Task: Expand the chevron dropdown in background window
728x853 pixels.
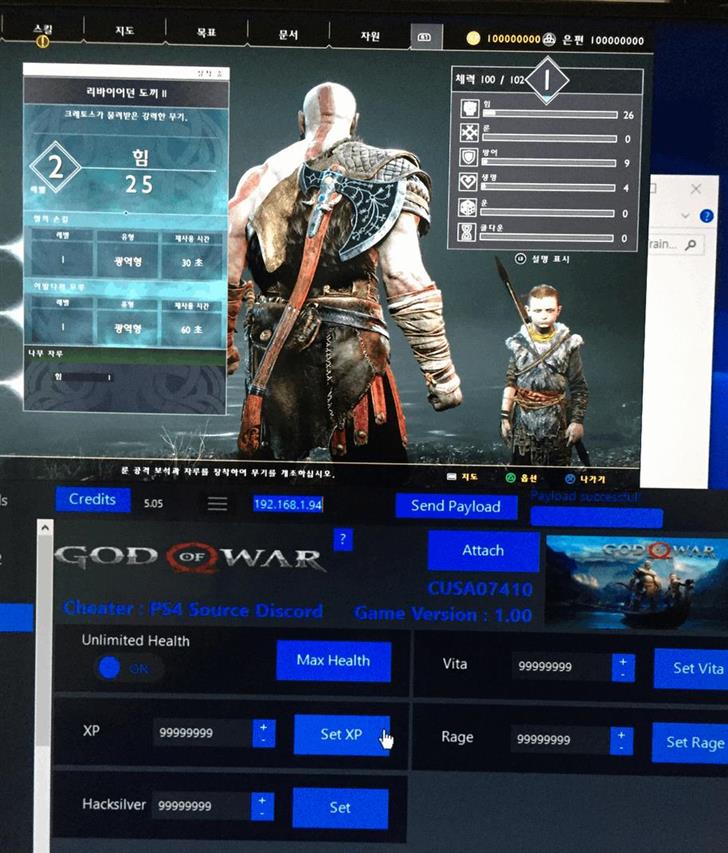Action: (x=684, y=216)
